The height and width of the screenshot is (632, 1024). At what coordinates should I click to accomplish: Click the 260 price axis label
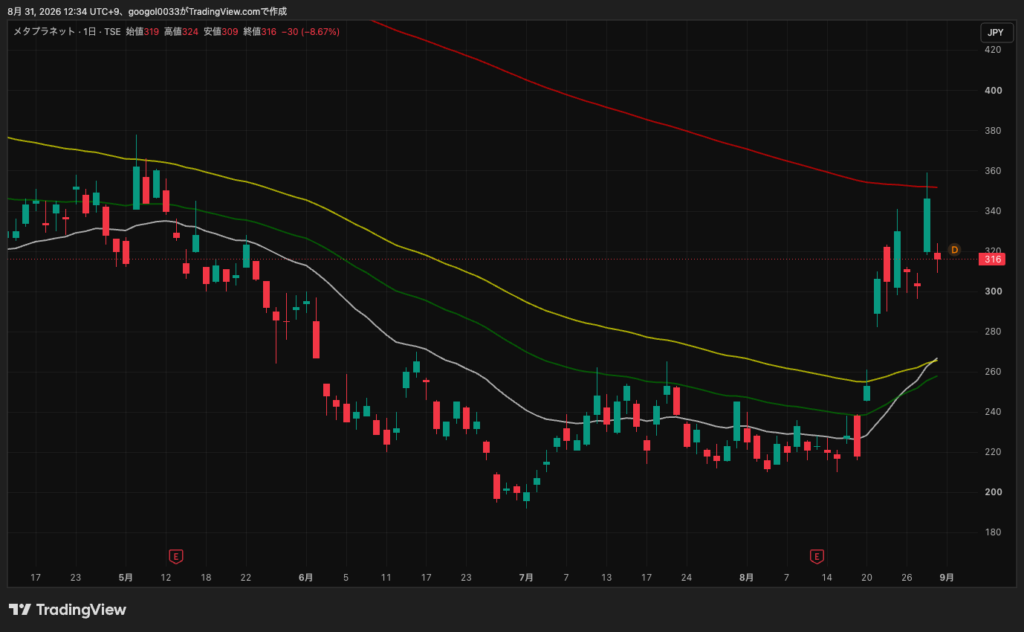993,371
